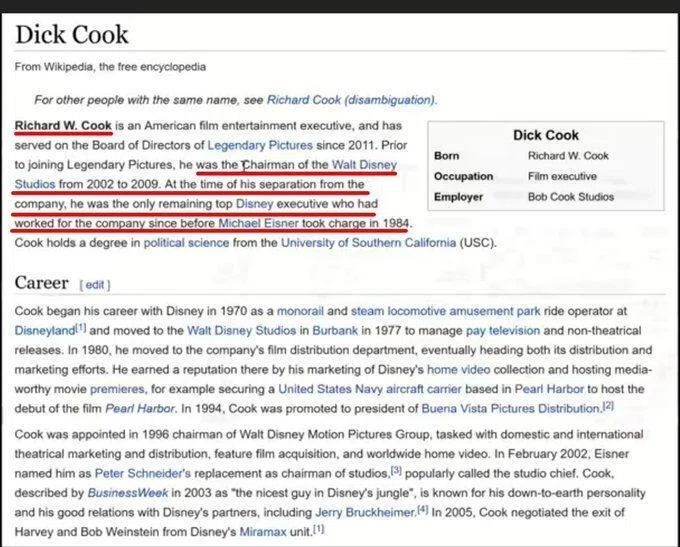680x547 pixels.
Task: Click the bold Richard W. Cook name
Action: coord(63,125)
